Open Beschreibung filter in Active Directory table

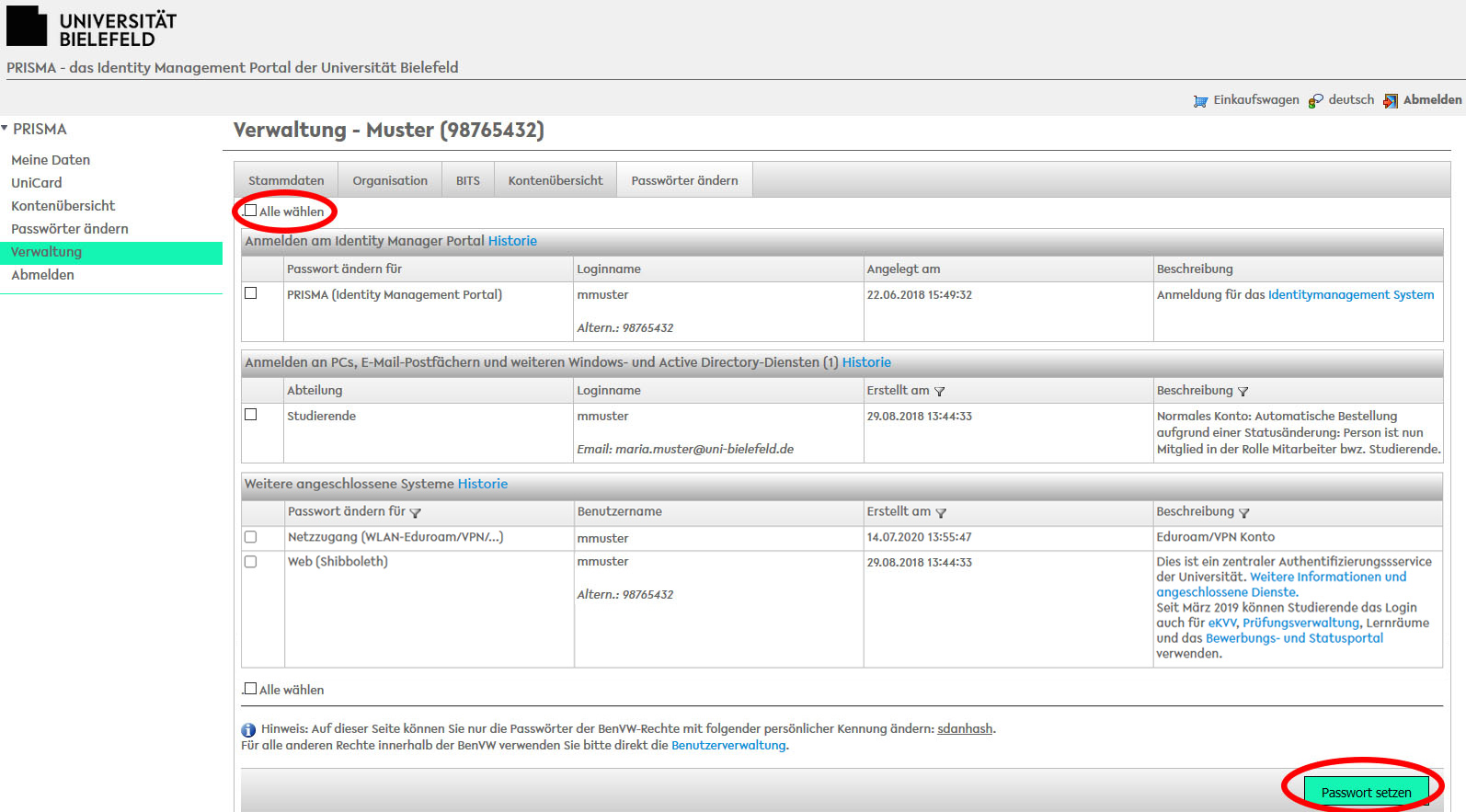pyautogui.click(x=1243, y=392)
